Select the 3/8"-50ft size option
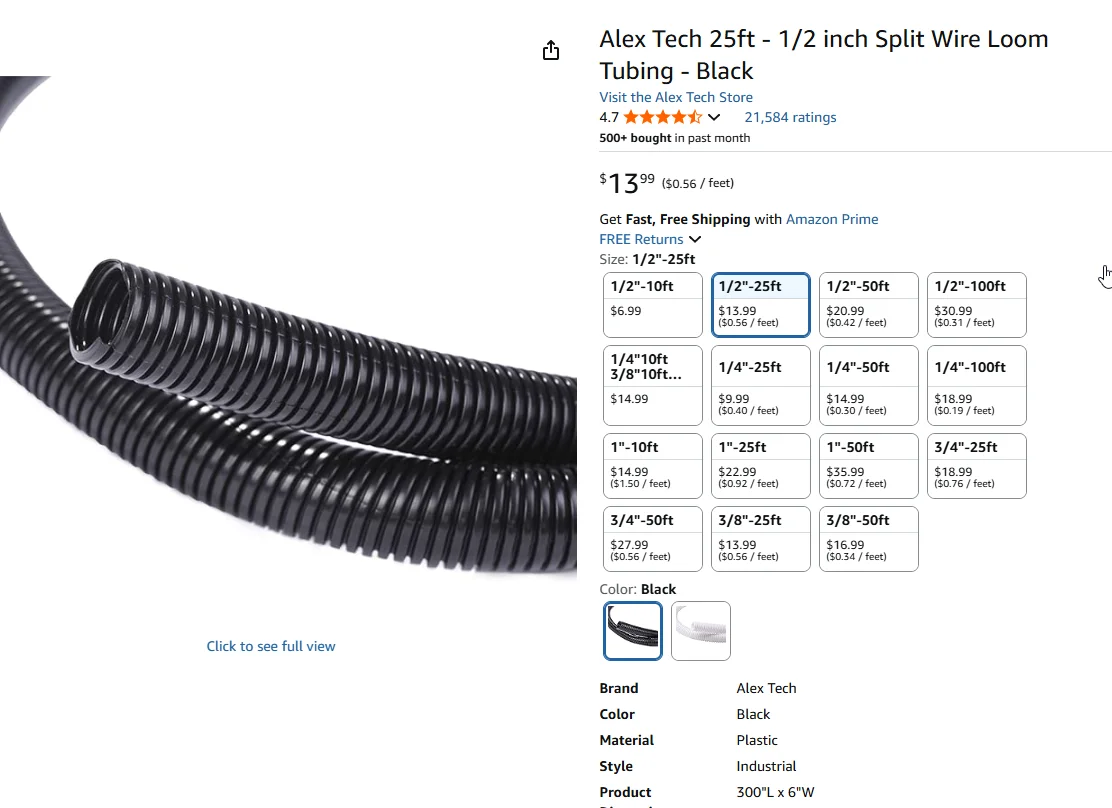The image size is (1112, 808). point(868,538)
